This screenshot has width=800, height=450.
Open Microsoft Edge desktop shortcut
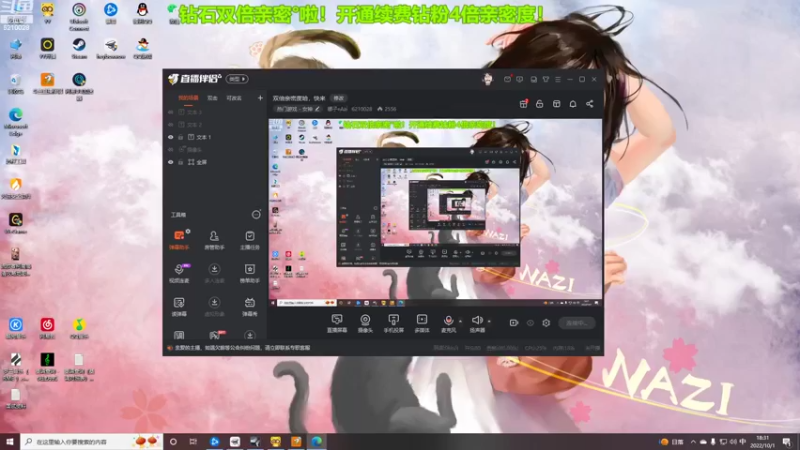click(x=15, y=122)
